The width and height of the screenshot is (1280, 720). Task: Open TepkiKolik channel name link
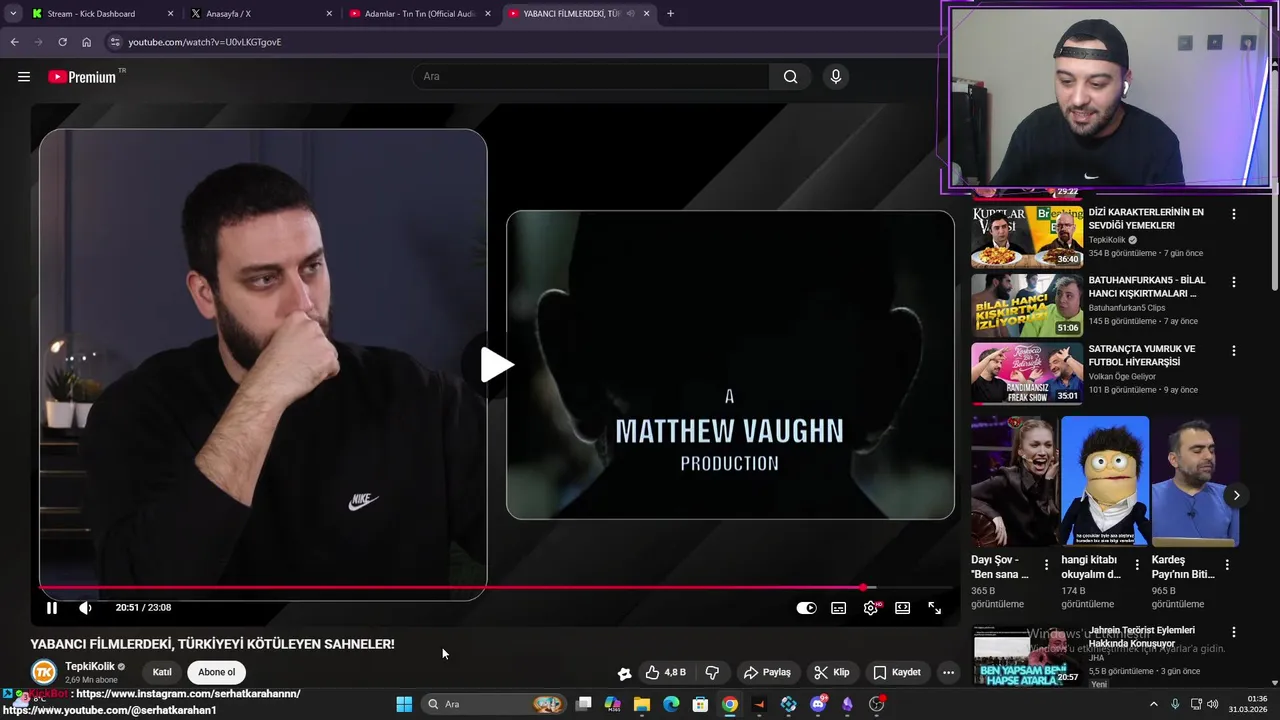pyautogui.click(x=90, y=666)
